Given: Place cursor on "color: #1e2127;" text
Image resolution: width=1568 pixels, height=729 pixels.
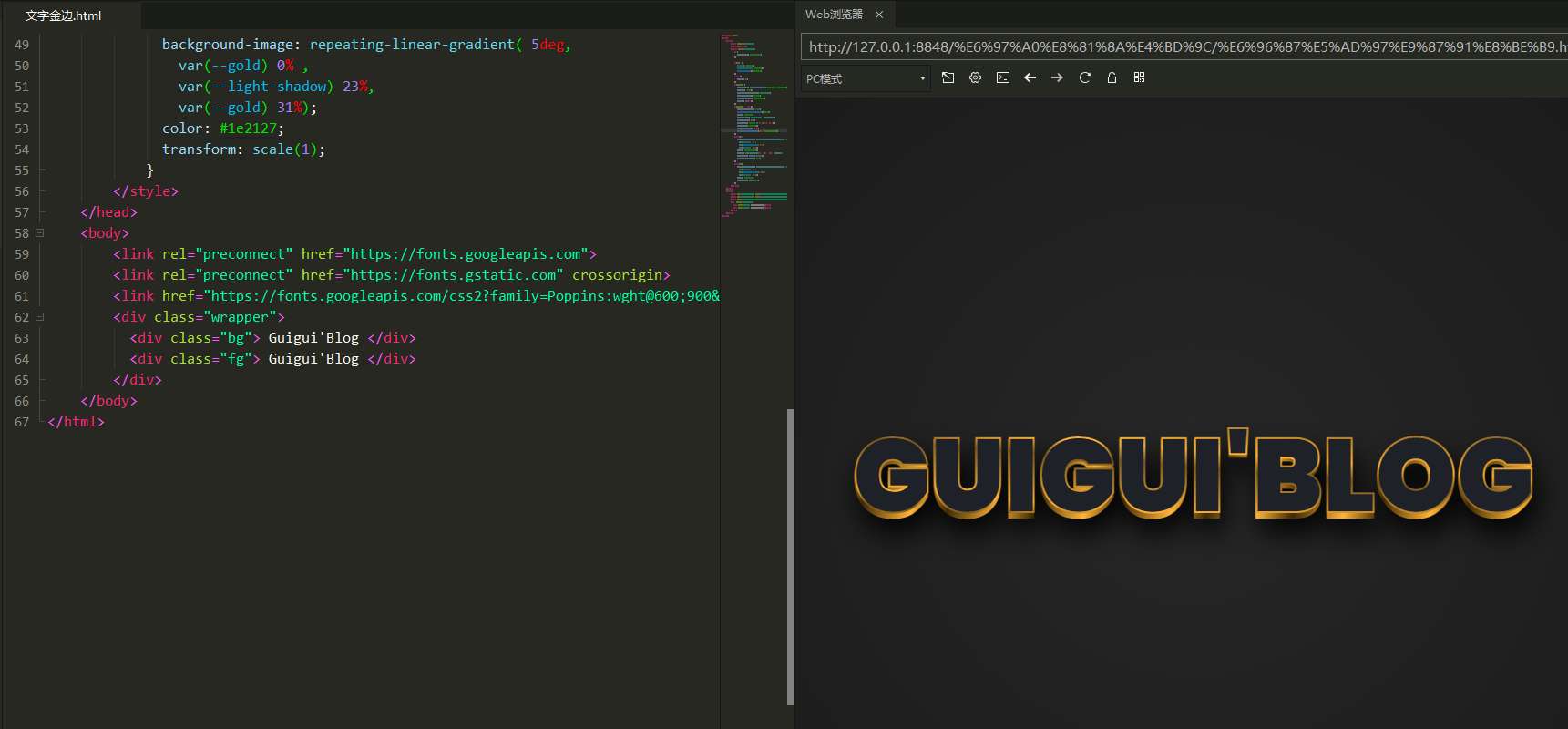Looking at the screenshot, I should pos(223,128).
